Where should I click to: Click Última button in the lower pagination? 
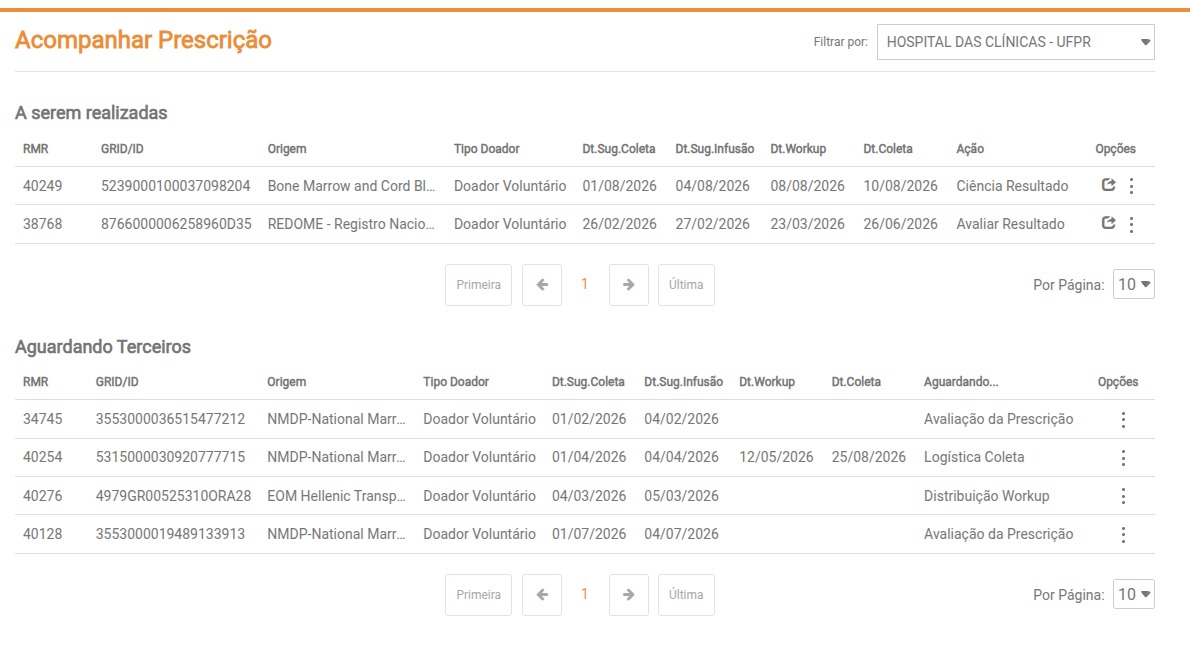click(686, 595)
